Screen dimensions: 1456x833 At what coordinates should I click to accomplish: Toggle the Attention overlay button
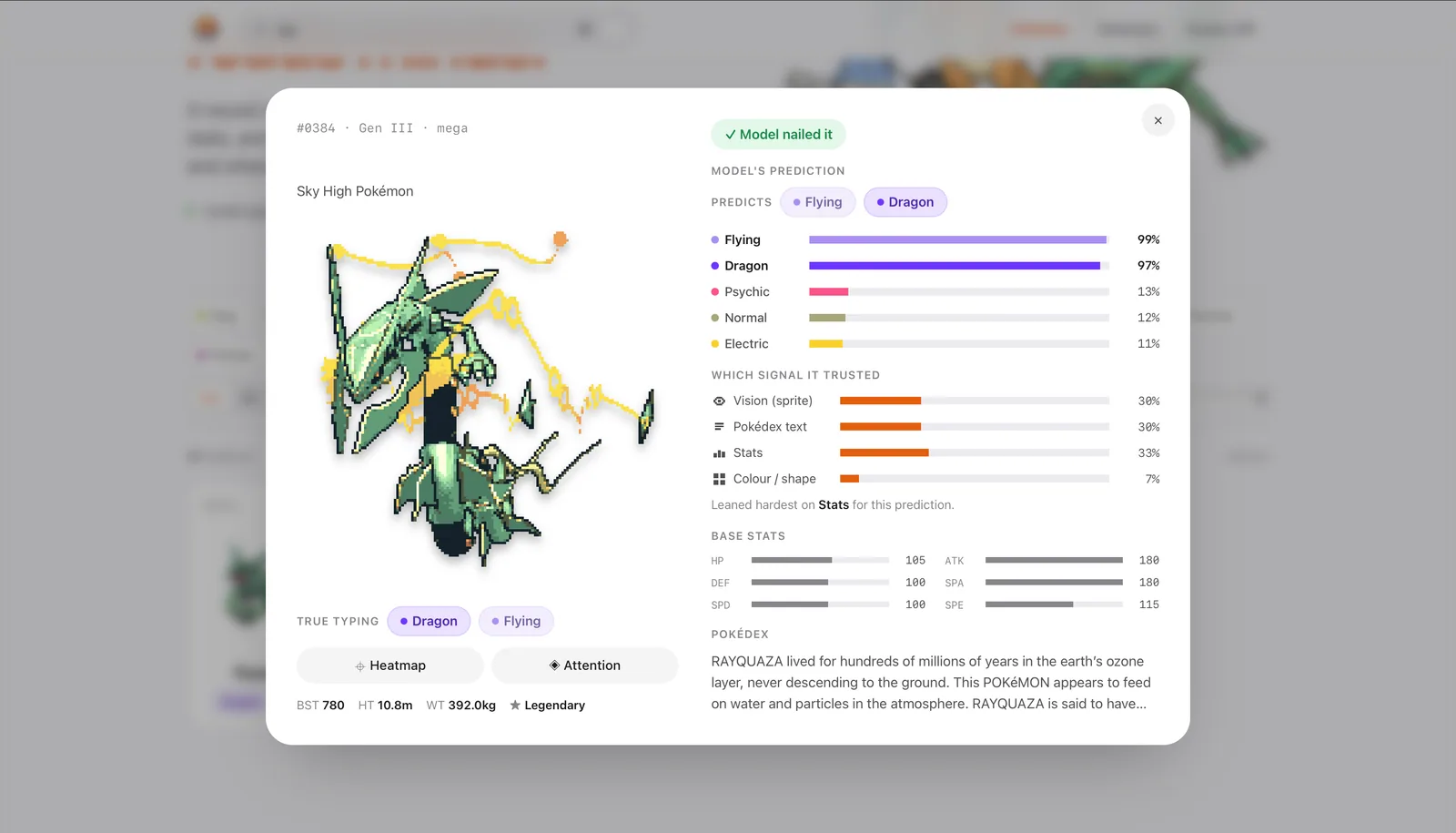(585, 665)
